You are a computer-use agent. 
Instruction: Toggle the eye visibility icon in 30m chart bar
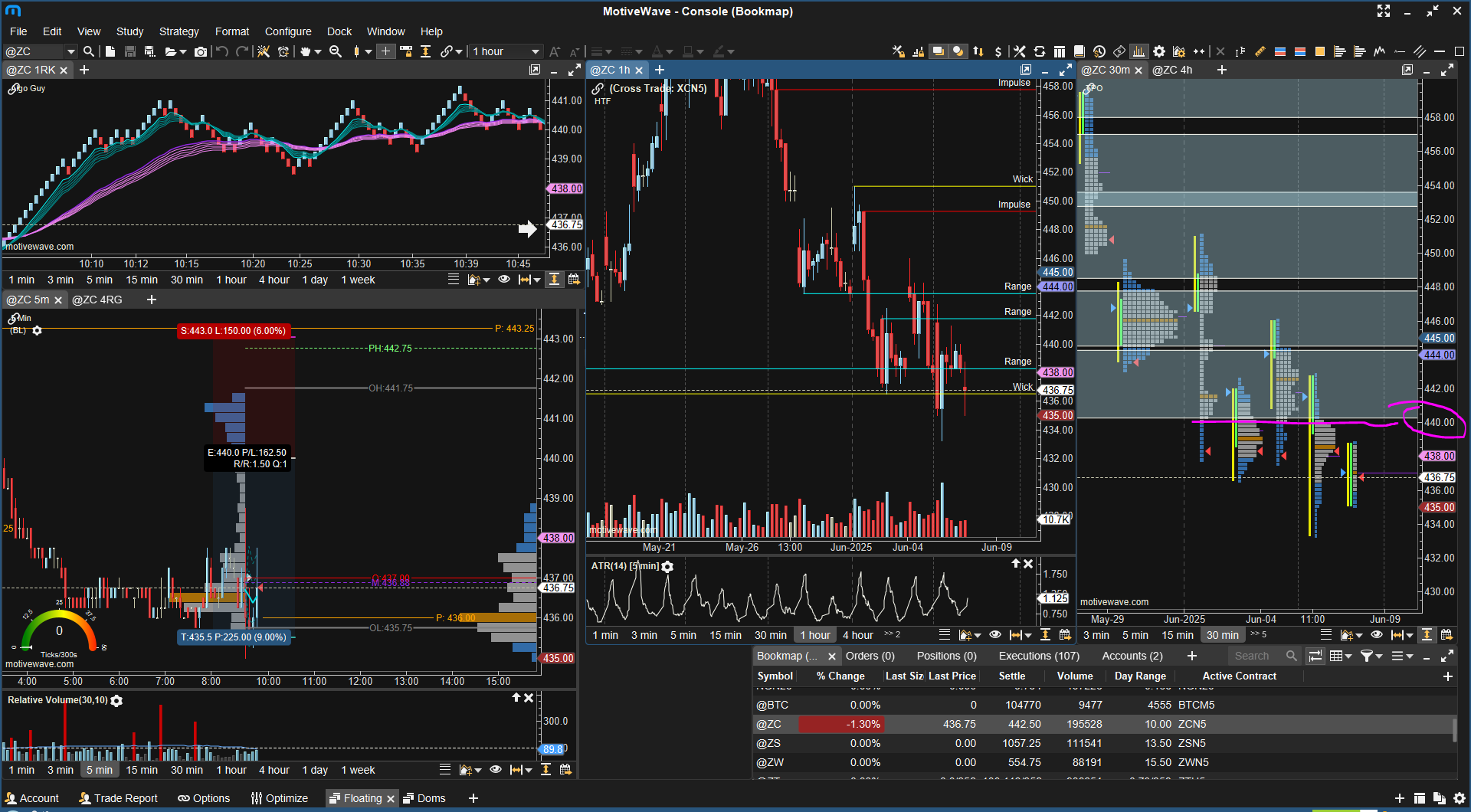(1377, 635)
